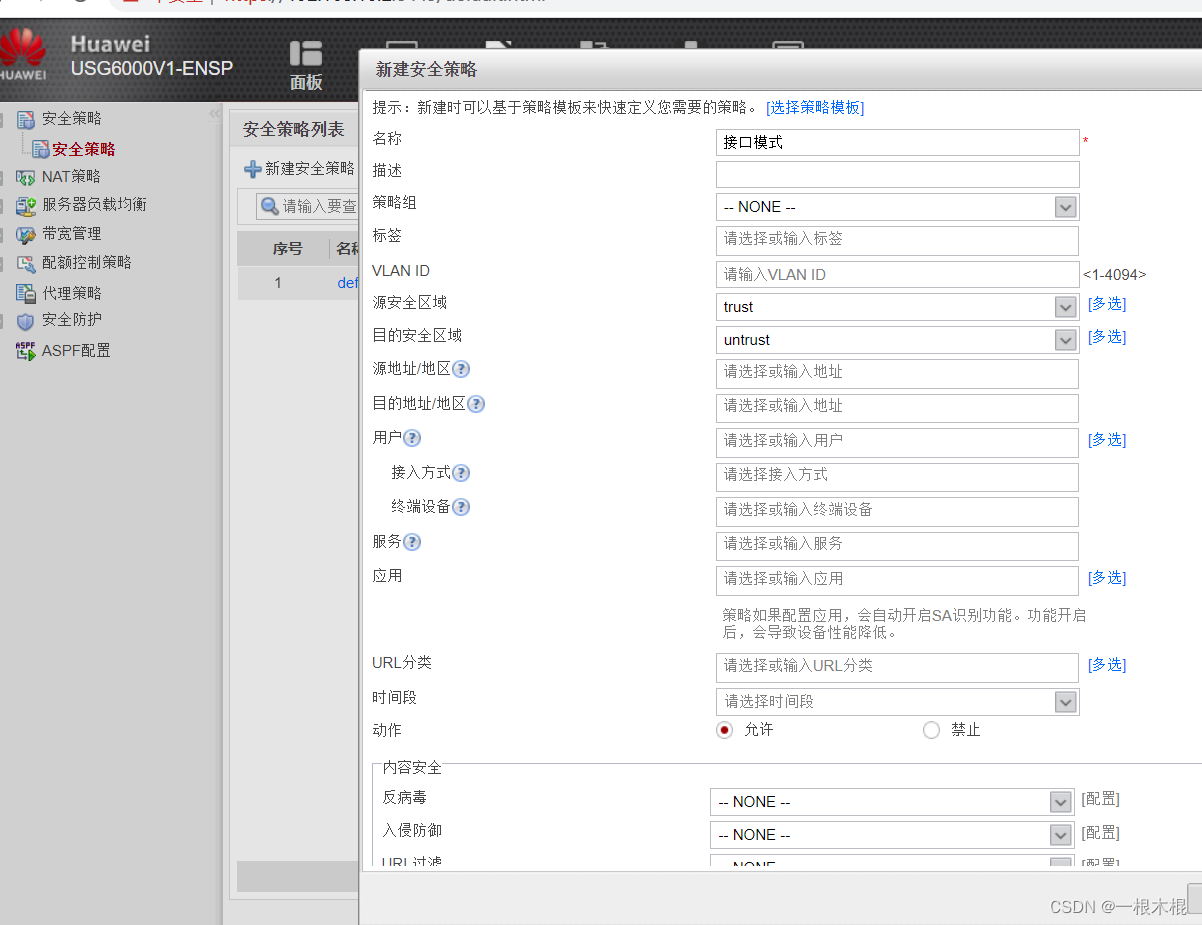The height and width of the screenshot is (925, 1202).
Task: Click the 内容安全 section heading
Action: (412, 767)
